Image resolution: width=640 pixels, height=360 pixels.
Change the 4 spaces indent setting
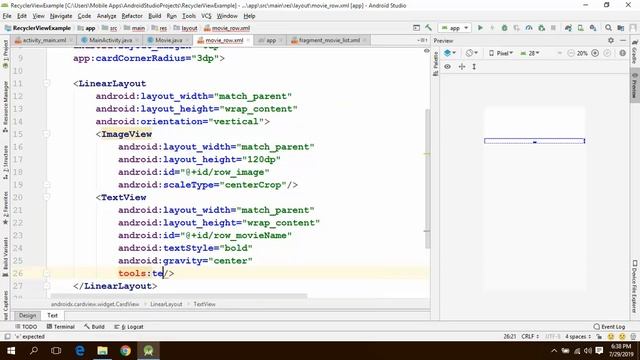(578, 336)
